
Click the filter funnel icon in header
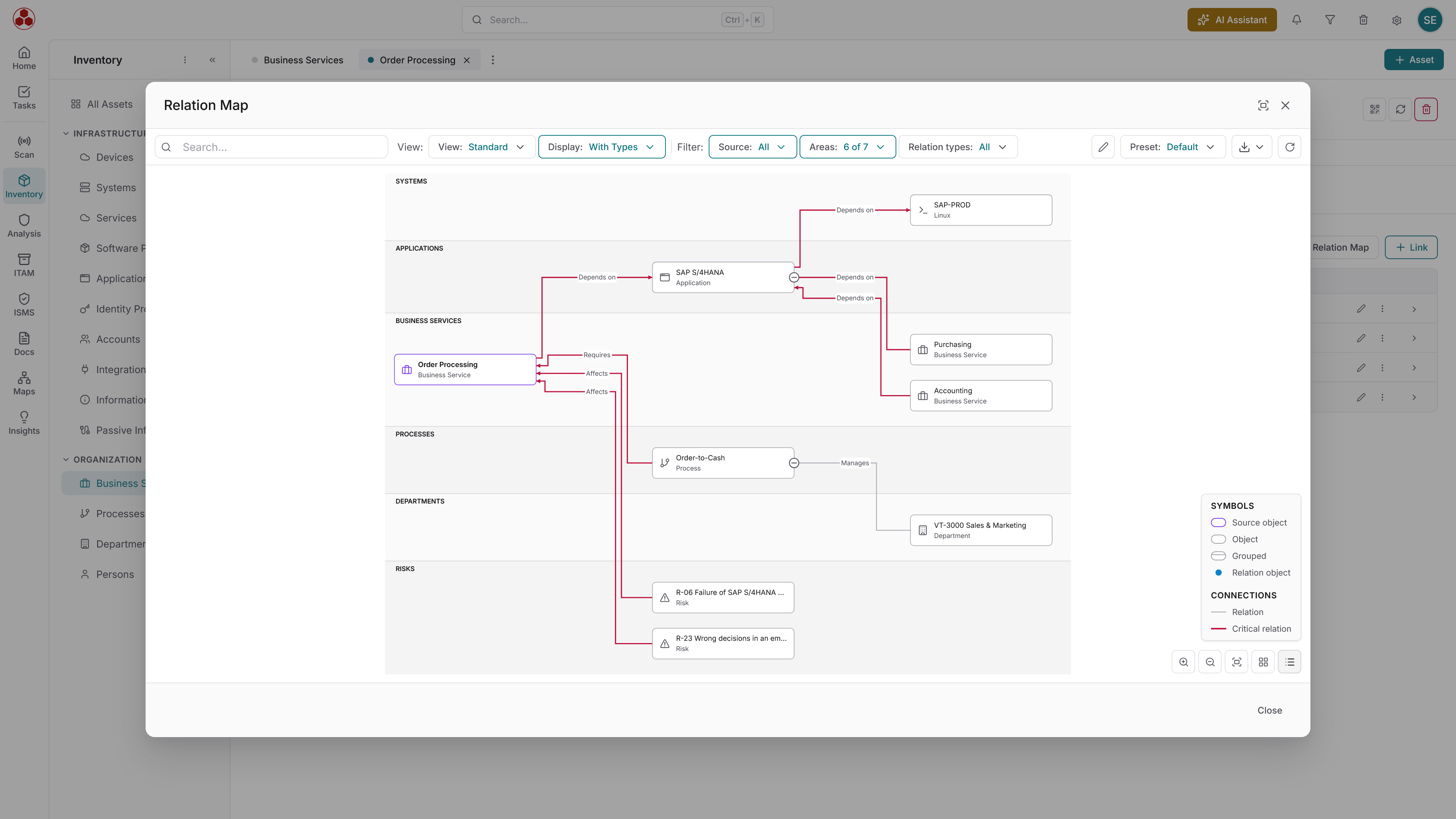coord(1330,20)
